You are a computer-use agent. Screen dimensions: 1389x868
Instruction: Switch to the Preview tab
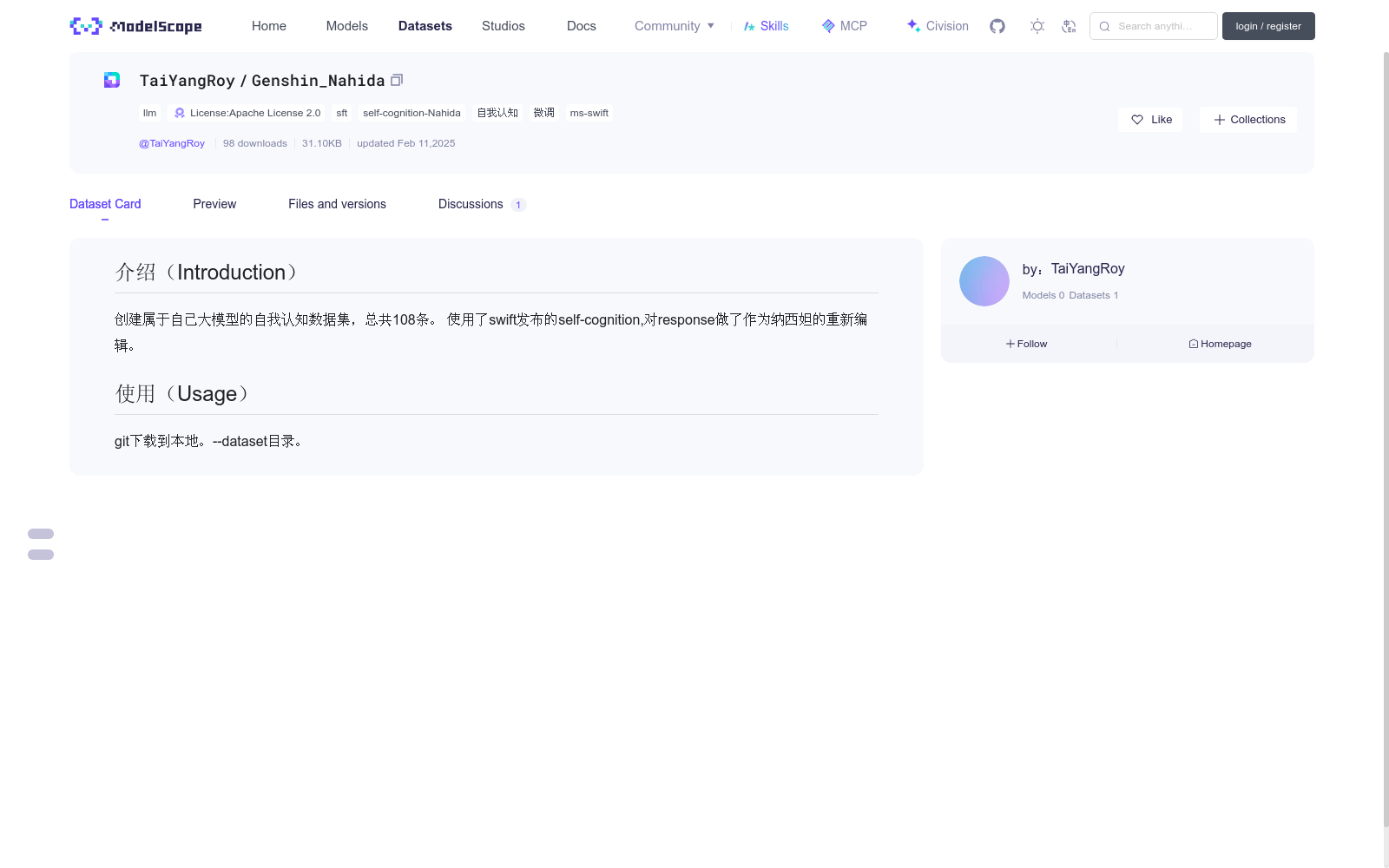click(214, 204)
